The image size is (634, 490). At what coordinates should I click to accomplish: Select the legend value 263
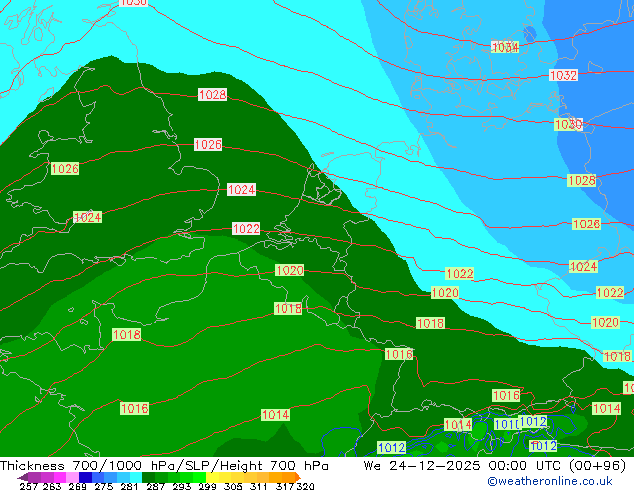tap(51, 486)
